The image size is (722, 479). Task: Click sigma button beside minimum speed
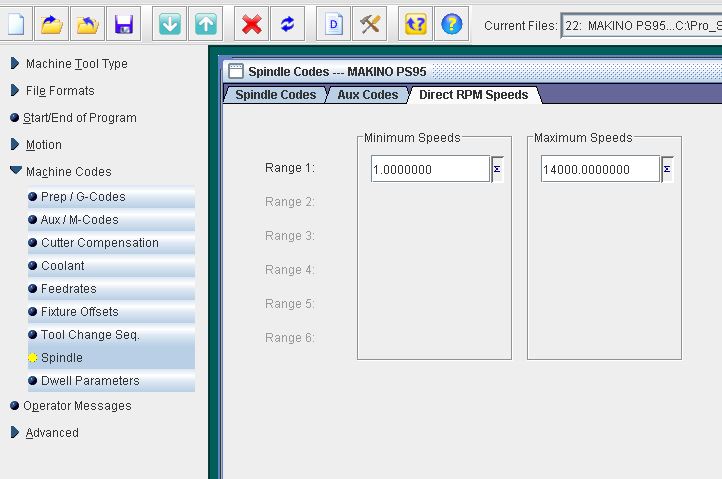point(497,169)
